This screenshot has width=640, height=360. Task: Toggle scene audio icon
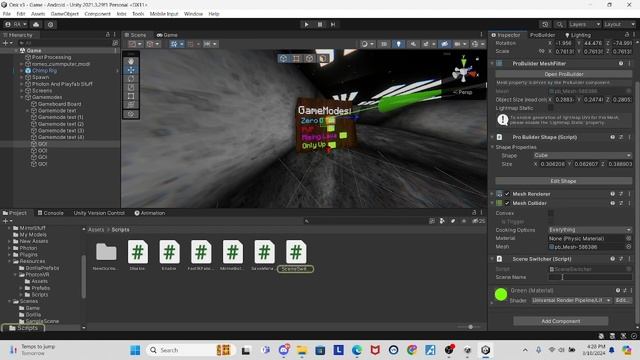click(413, 44)
